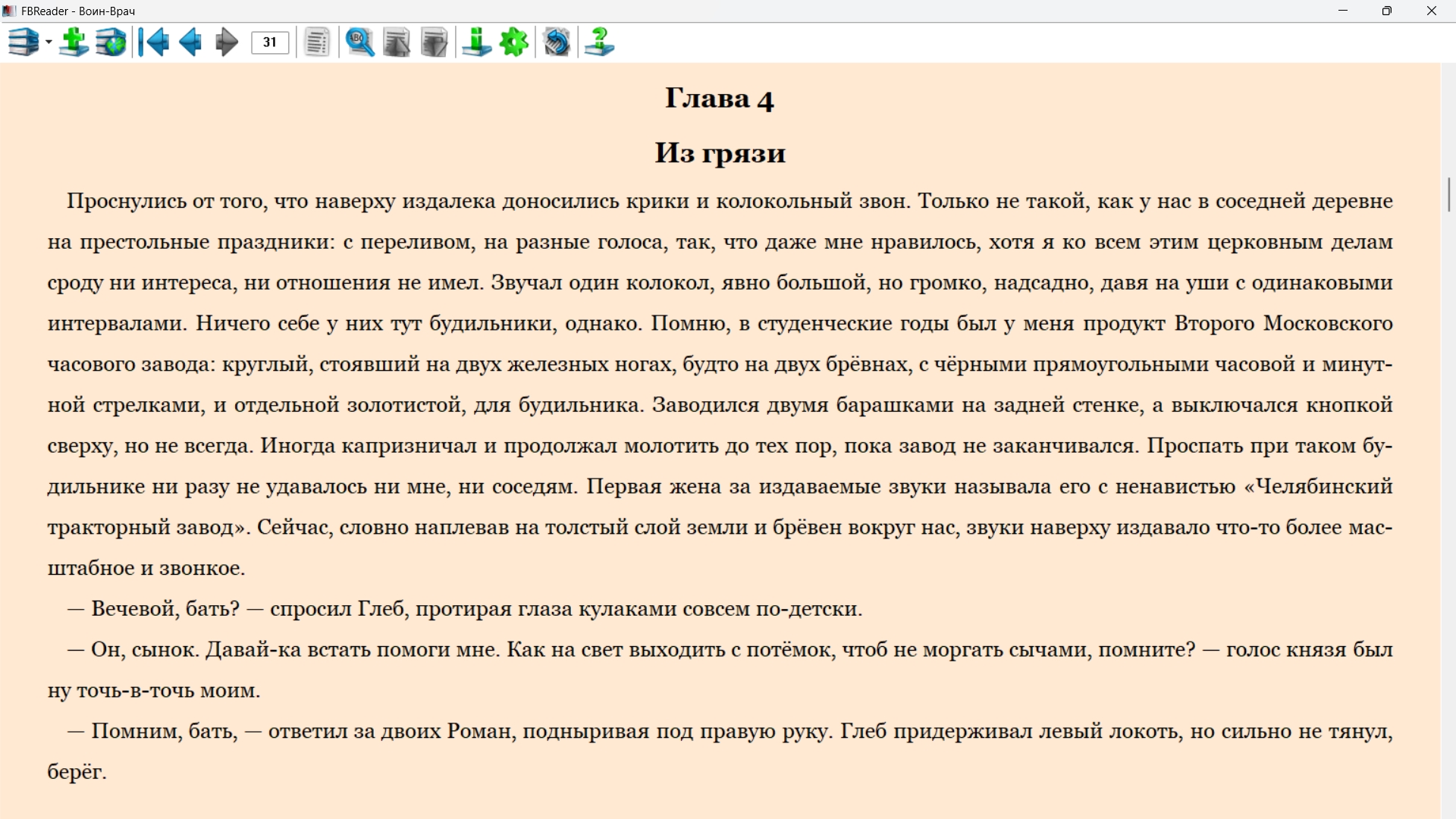
Task: Restore down the FBReader window
Action: (x=1387, y=11)
